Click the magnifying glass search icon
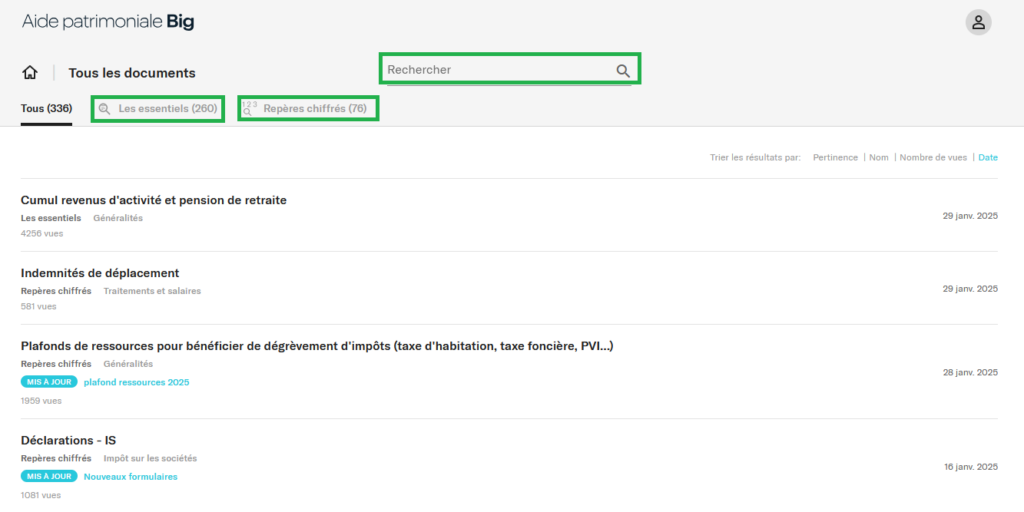Viewport: 1024px width, 512px height. (623, 71)
